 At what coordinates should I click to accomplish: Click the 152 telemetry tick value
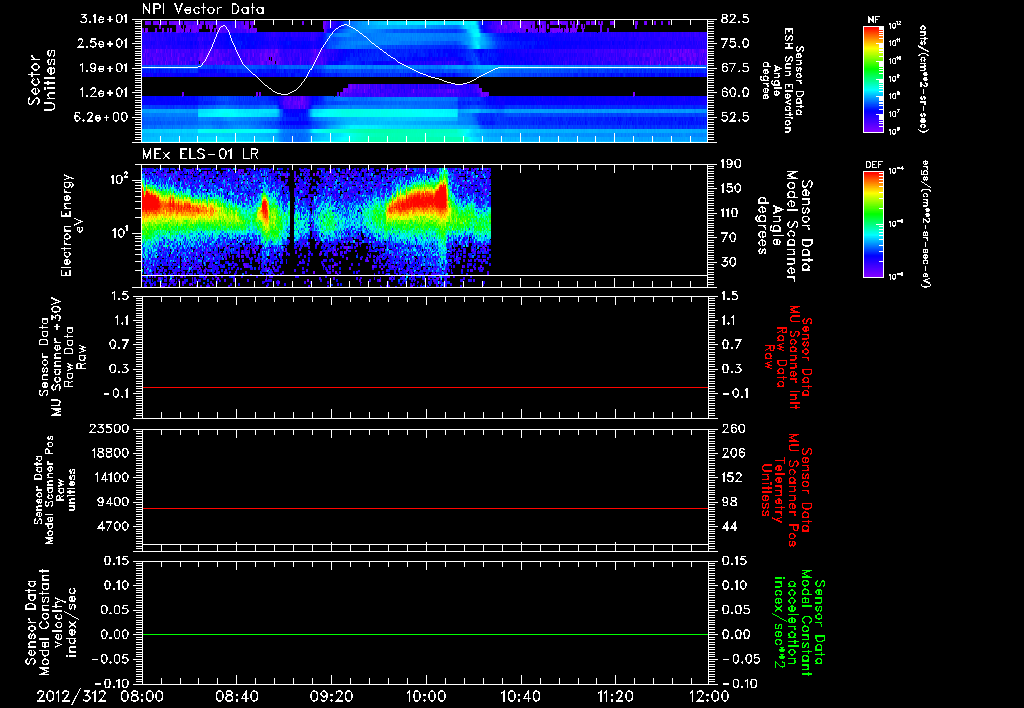click(x=731, y=477)
